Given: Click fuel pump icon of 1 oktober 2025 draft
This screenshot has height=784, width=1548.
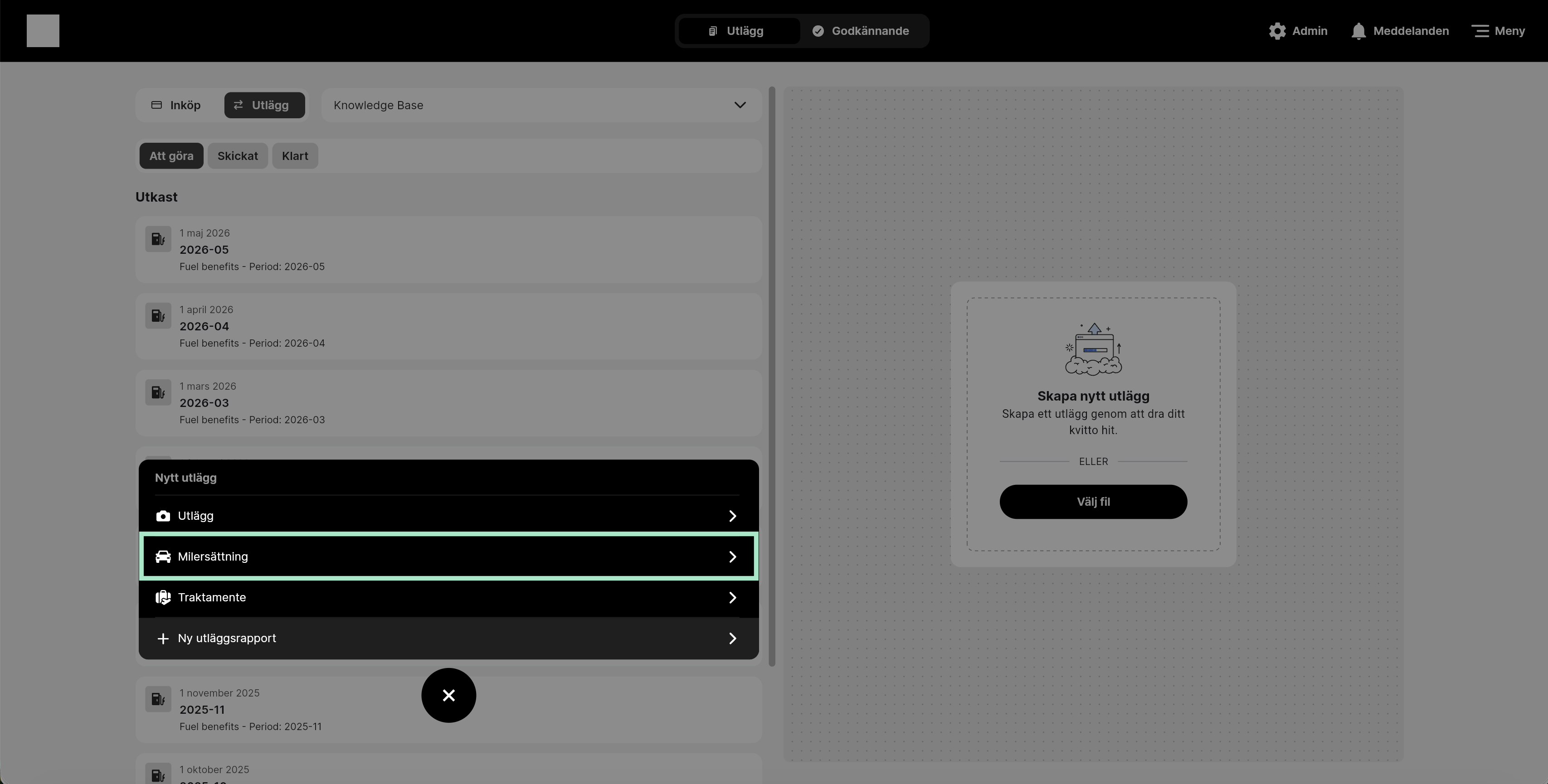Looking at the screenshot, I should pos(158,774).
